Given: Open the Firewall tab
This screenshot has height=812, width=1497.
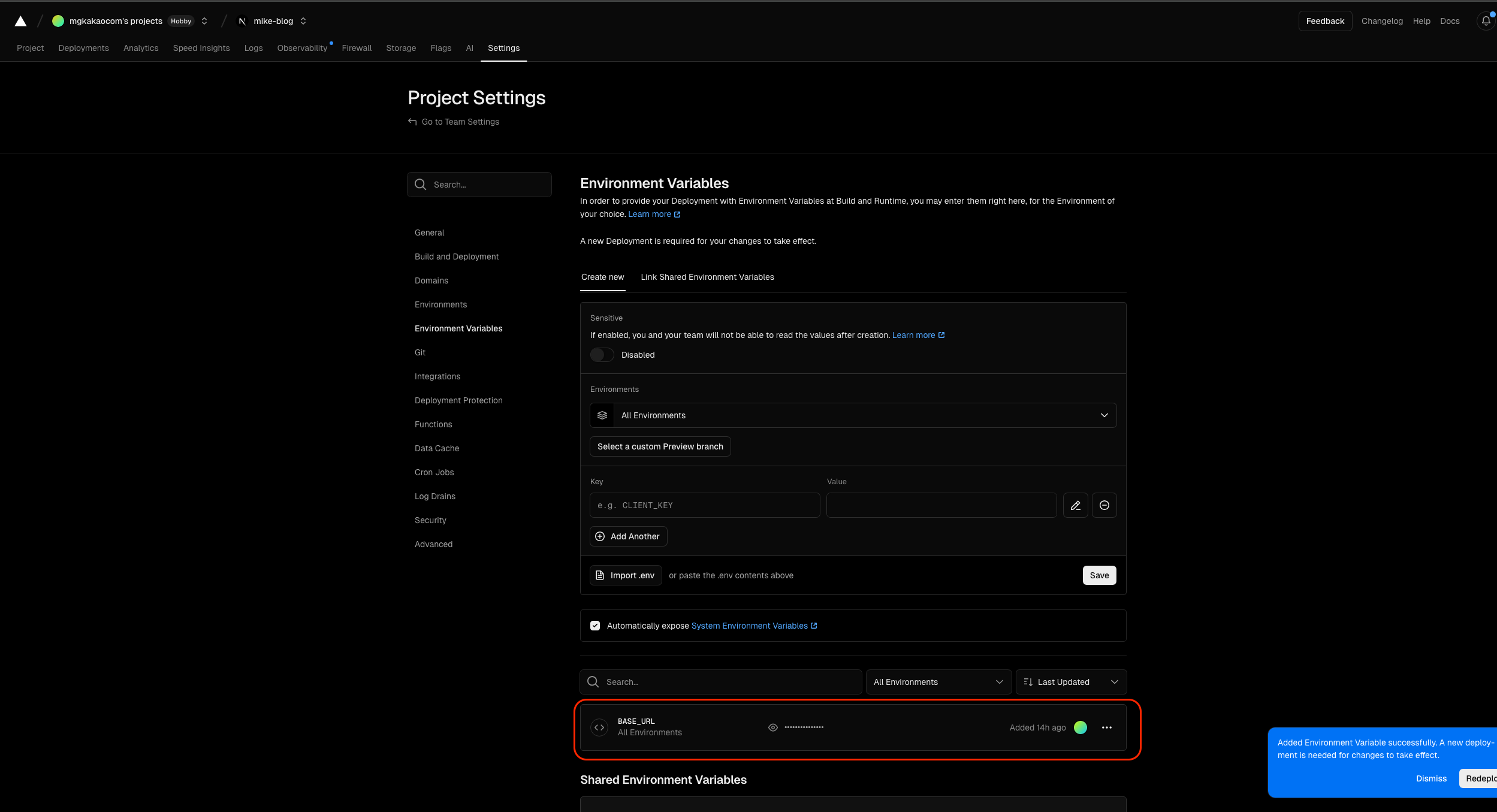Looking at the screenshot, I should coord(357,48).
